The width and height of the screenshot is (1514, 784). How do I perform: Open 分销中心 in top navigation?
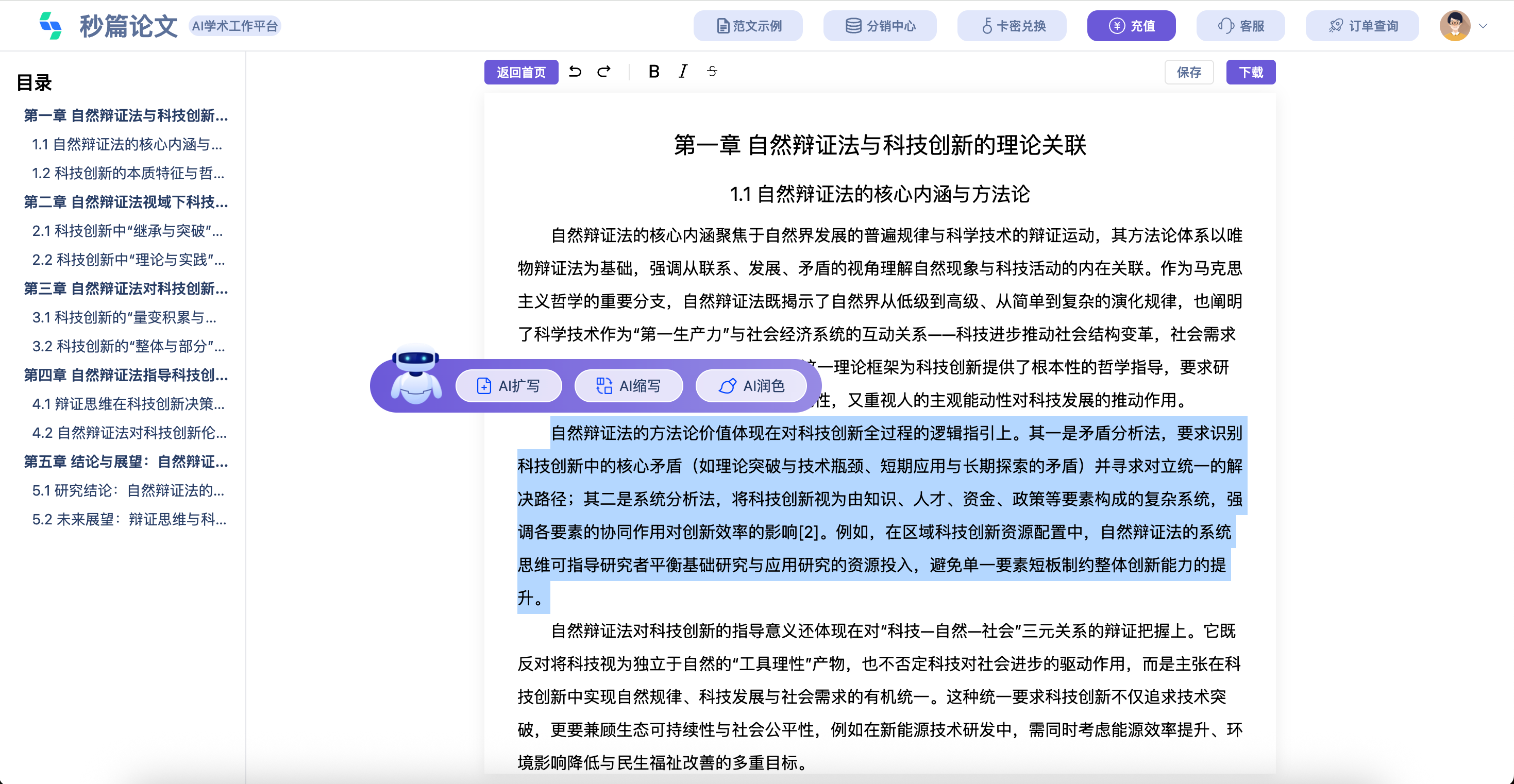[x=880, y=26]
